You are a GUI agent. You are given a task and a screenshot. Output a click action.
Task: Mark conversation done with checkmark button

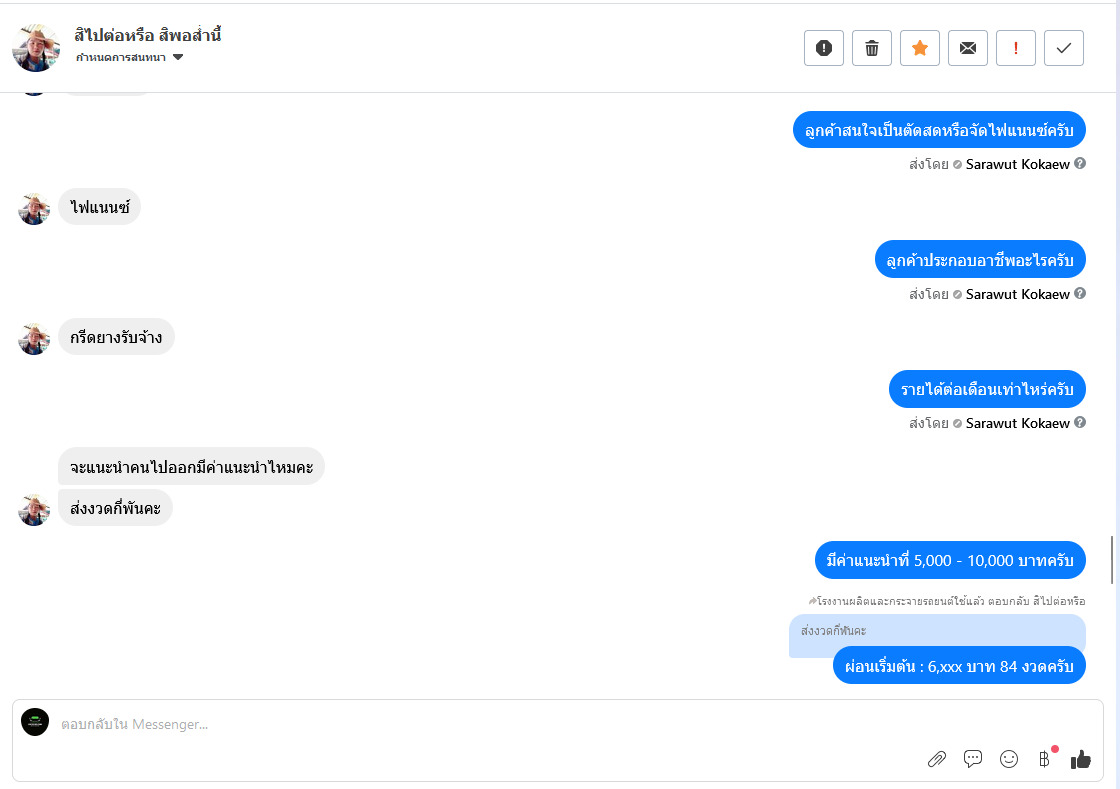click(1064, 48)
